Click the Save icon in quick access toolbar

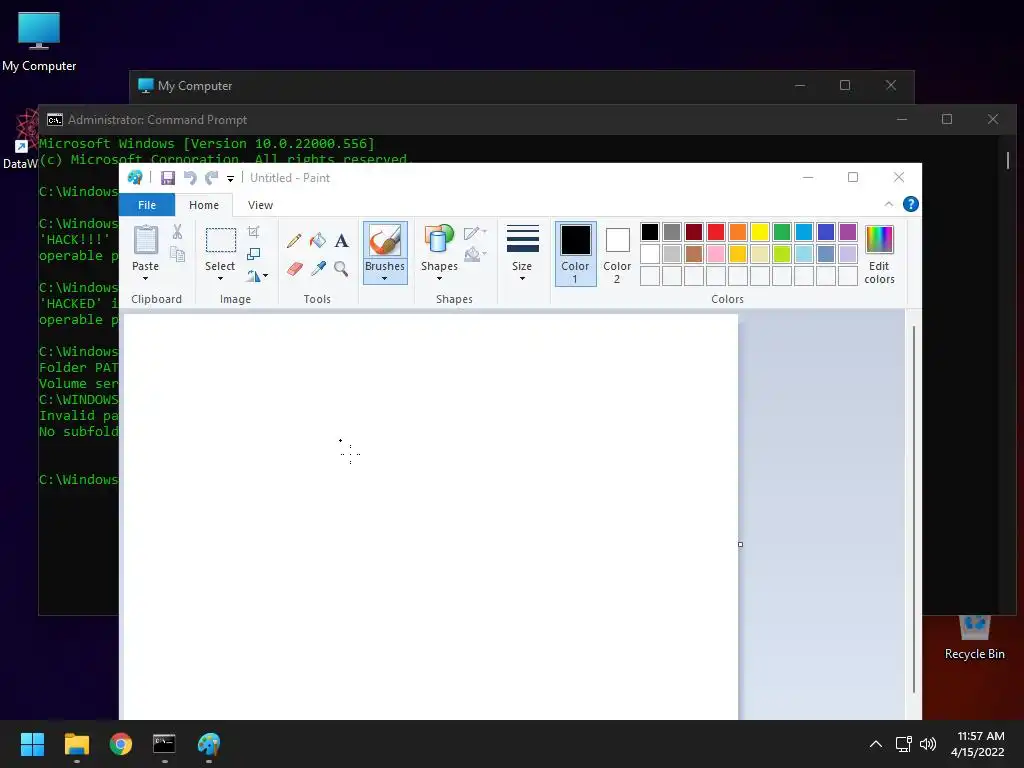click(168, 178)
